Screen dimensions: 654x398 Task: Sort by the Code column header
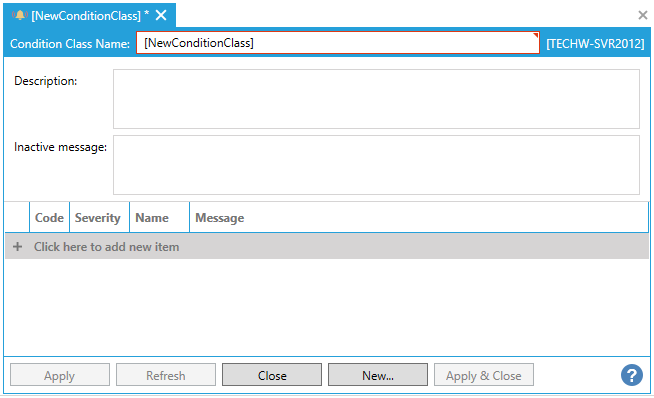(x=49, y=217)
